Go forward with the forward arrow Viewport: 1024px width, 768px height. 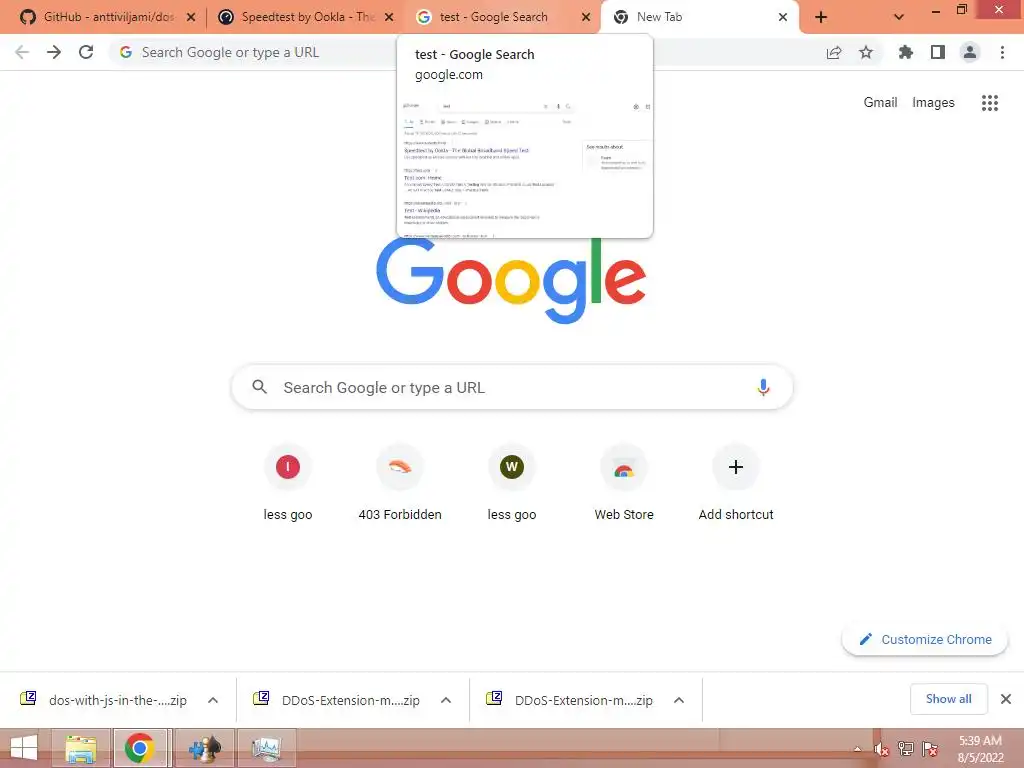[x=54, y=52]
